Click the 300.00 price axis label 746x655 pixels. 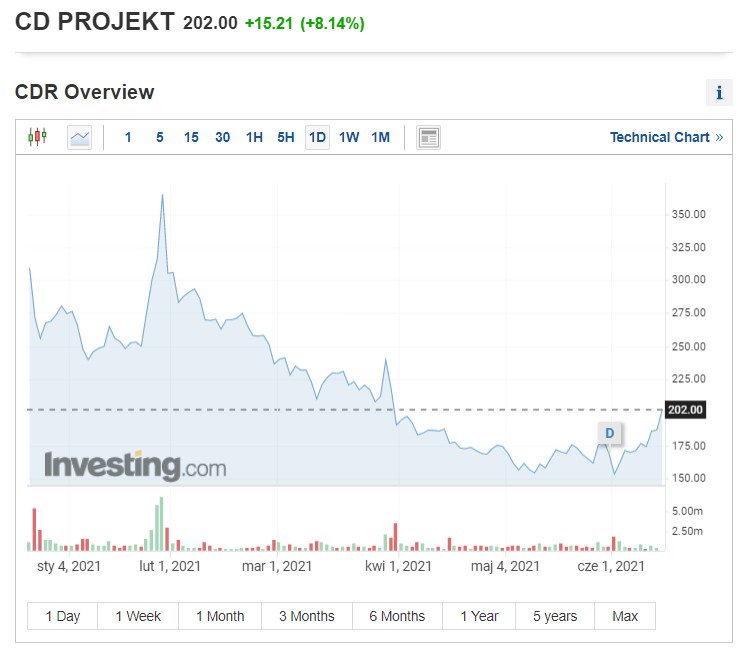coord(688,280)
